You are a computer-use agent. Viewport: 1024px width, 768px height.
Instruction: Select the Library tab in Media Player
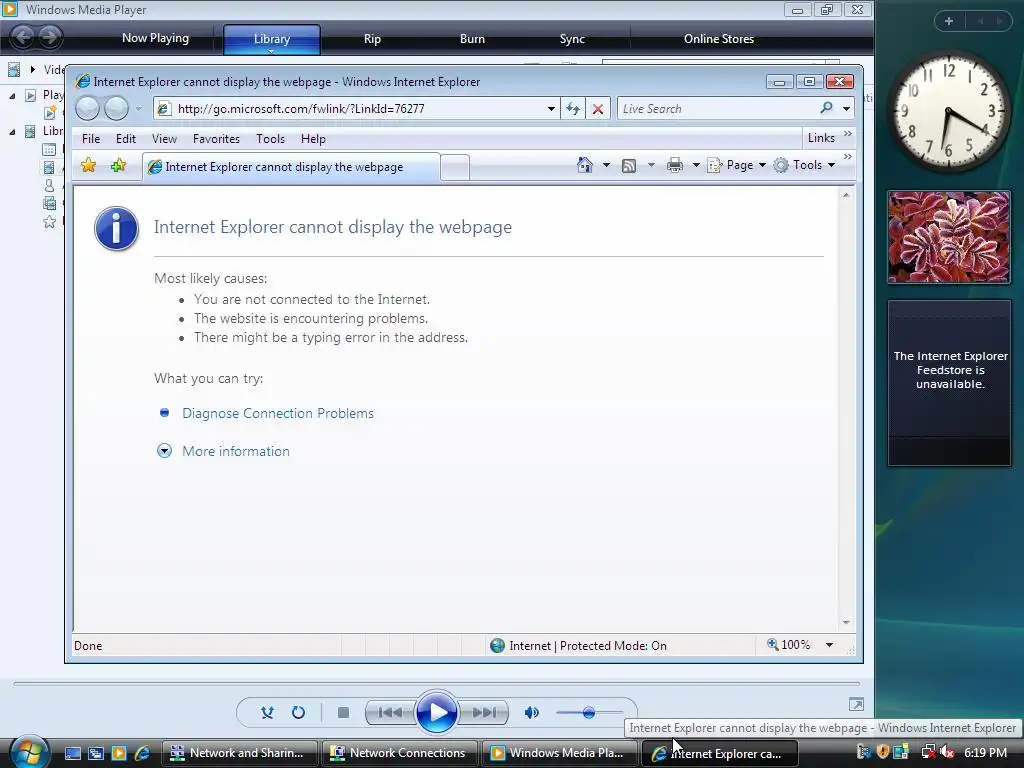(x=272, y=39)
